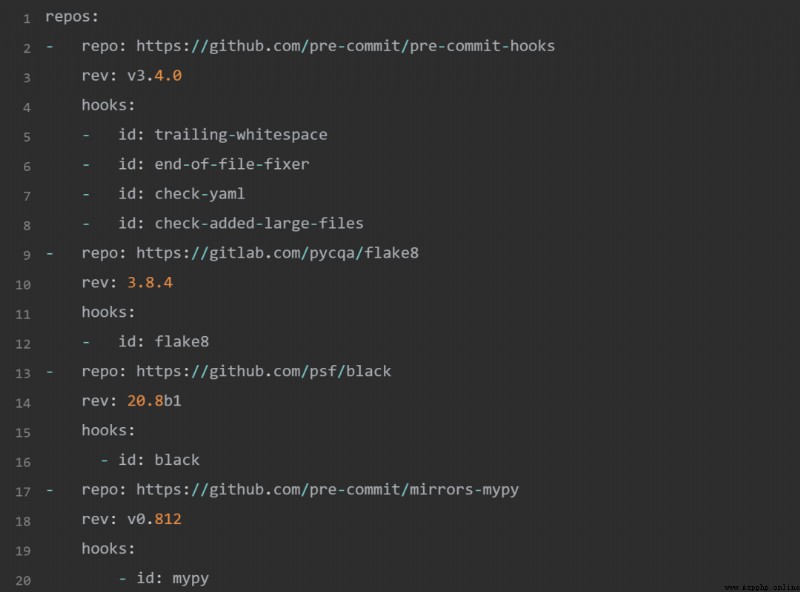Click the top-level repos: key
The height and width of the screenshot is (592, 800).
(x=72, y=17)
